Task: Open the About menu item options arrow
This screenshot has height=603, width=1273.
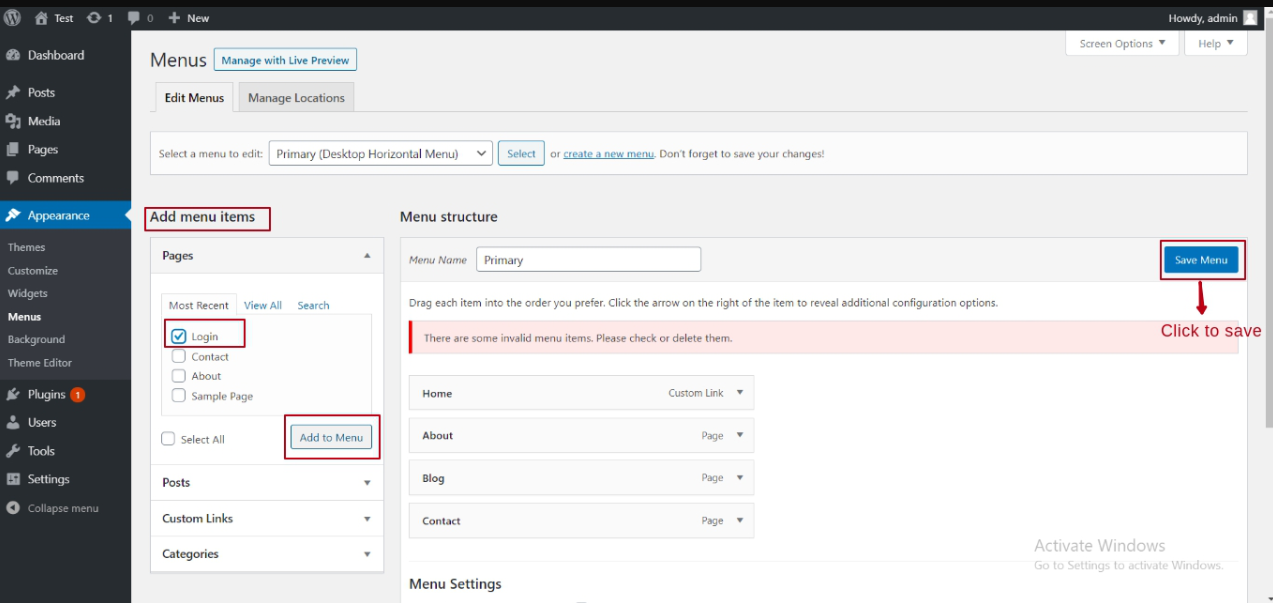Action: point(739,435)
